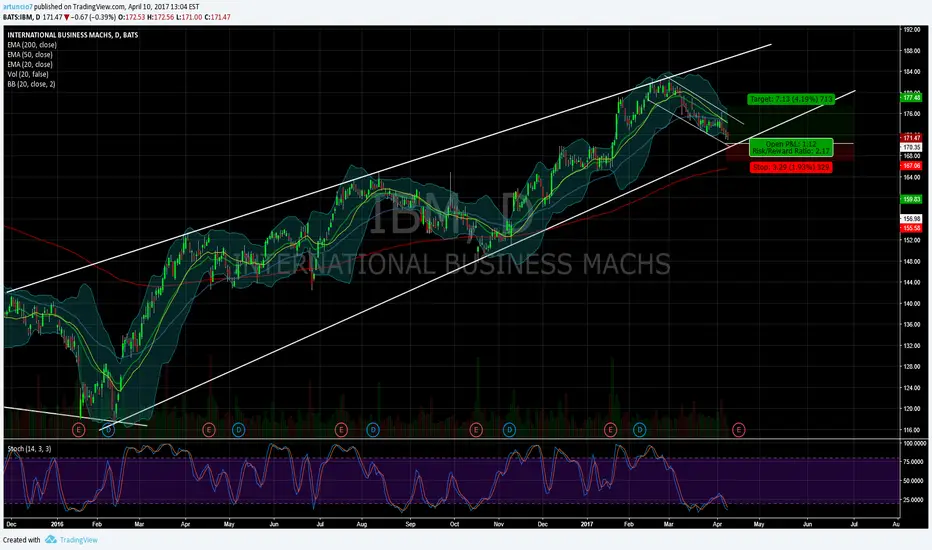
Task: Click the white 156.98 price tag
Action: [911, 219]
